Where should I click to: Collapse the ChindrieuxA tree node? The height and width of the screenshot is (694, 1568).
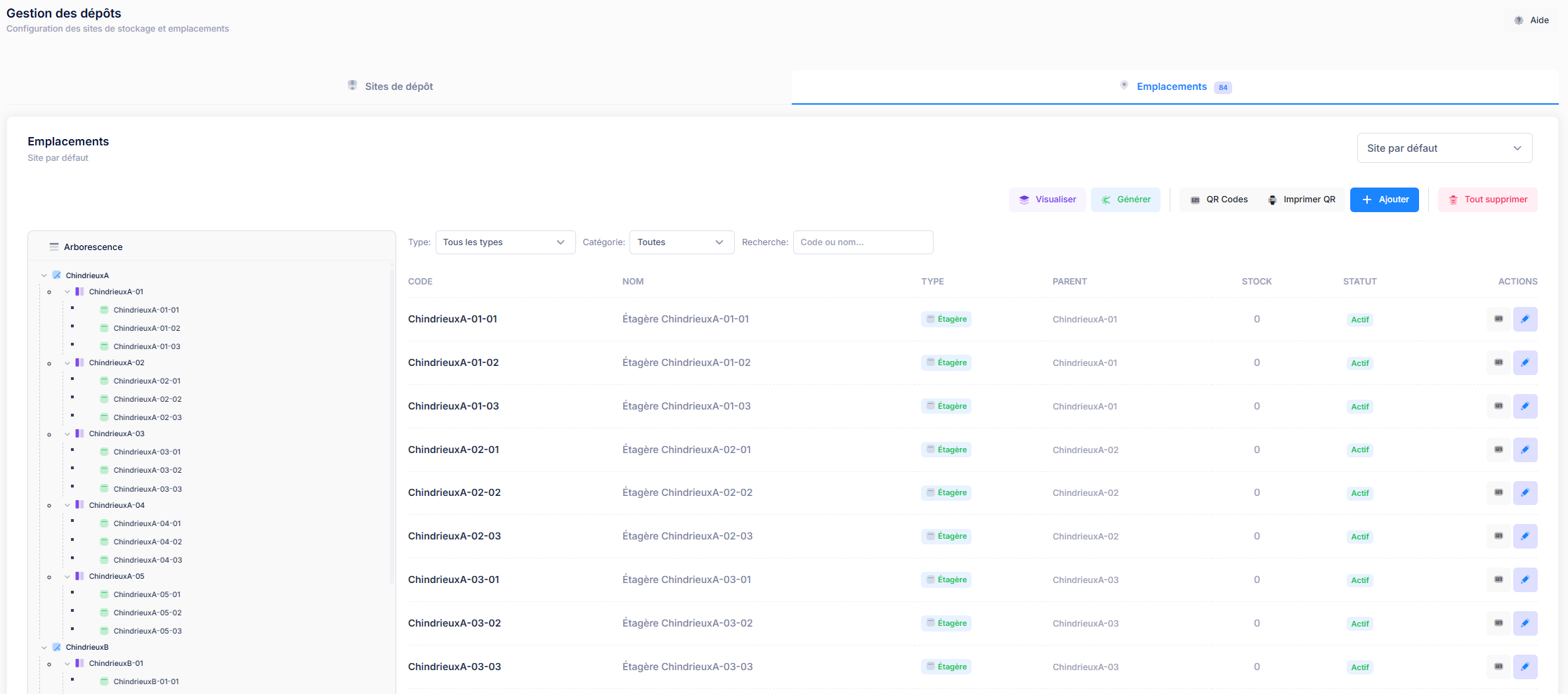coord(44,275)
